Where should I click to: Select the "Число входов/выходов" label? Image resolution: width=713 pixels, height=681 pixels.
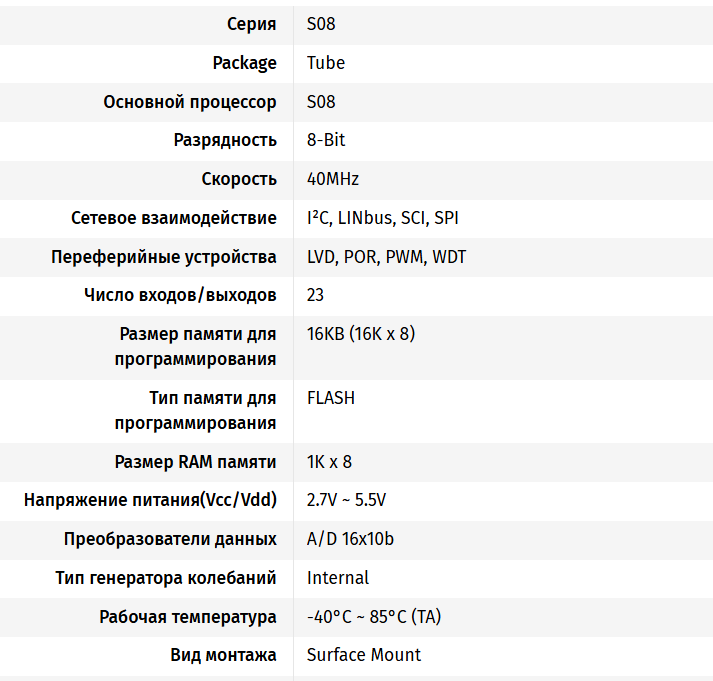click(180, 296)
